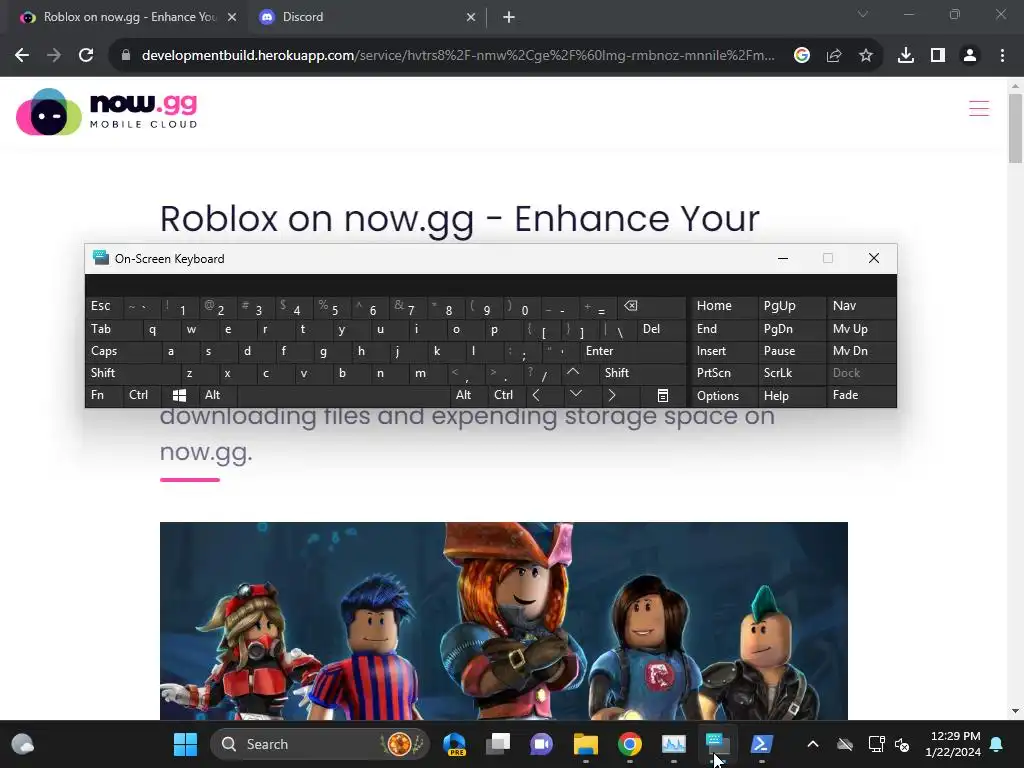
Task: Click the Enter key
Action: [x=632, y=351]
